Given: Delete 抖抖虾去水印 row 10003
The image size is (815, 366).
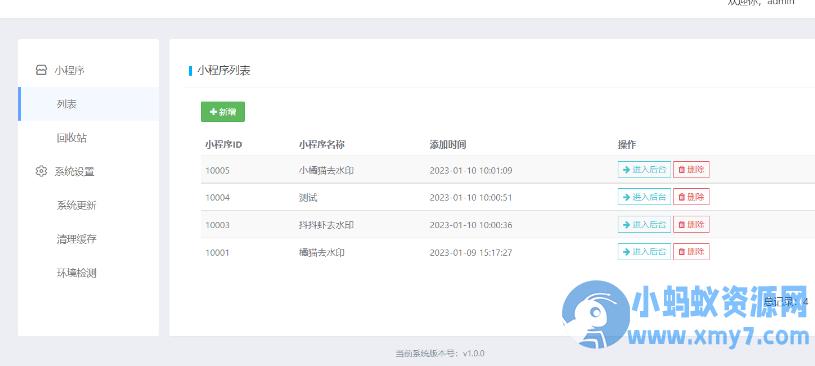Looking at the screenshot, I should click(x=691, y=225).
